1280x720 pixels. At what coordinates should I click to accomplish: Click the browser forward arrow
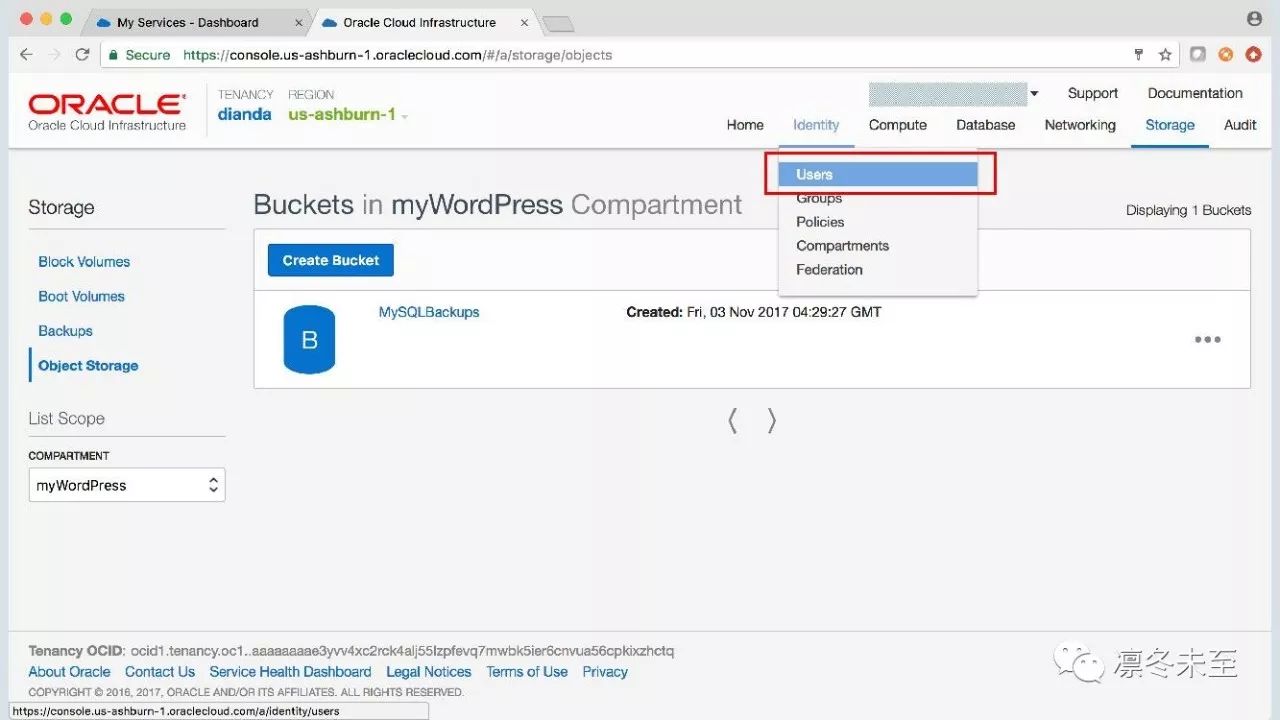click(x=55, y=55)
